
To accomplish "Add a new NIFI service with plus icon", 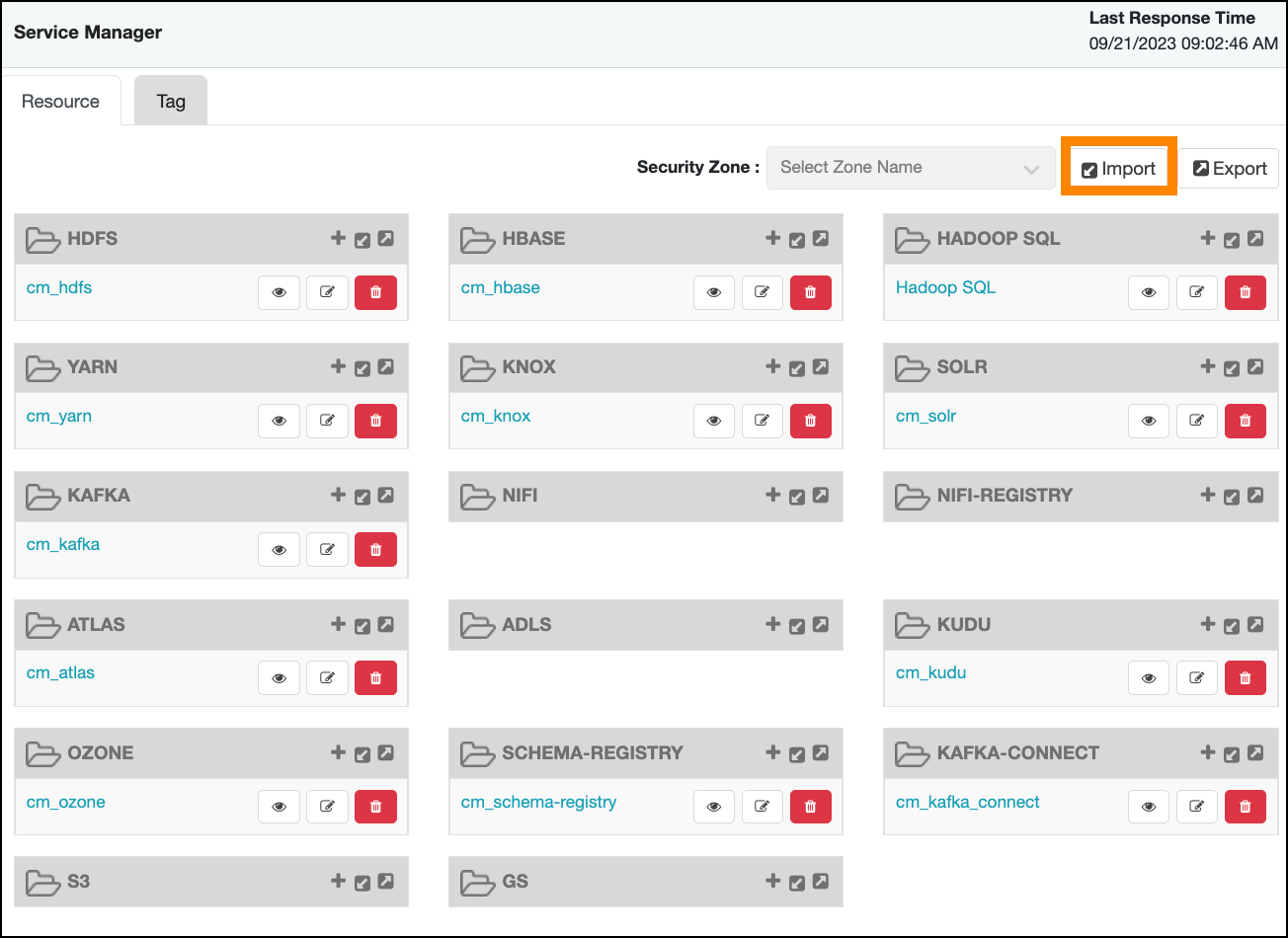I will click(x=772, y=495).
